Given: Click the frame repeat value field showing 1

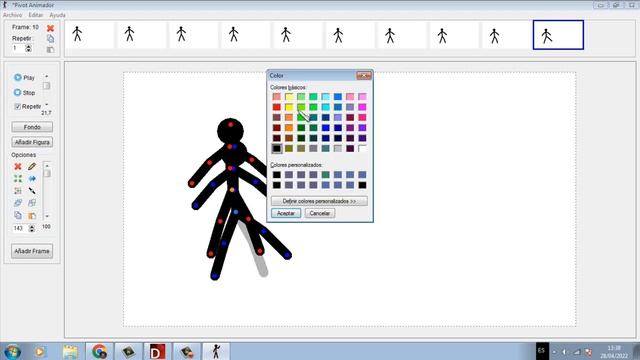Looking at the screenshot, I should 18,49.
